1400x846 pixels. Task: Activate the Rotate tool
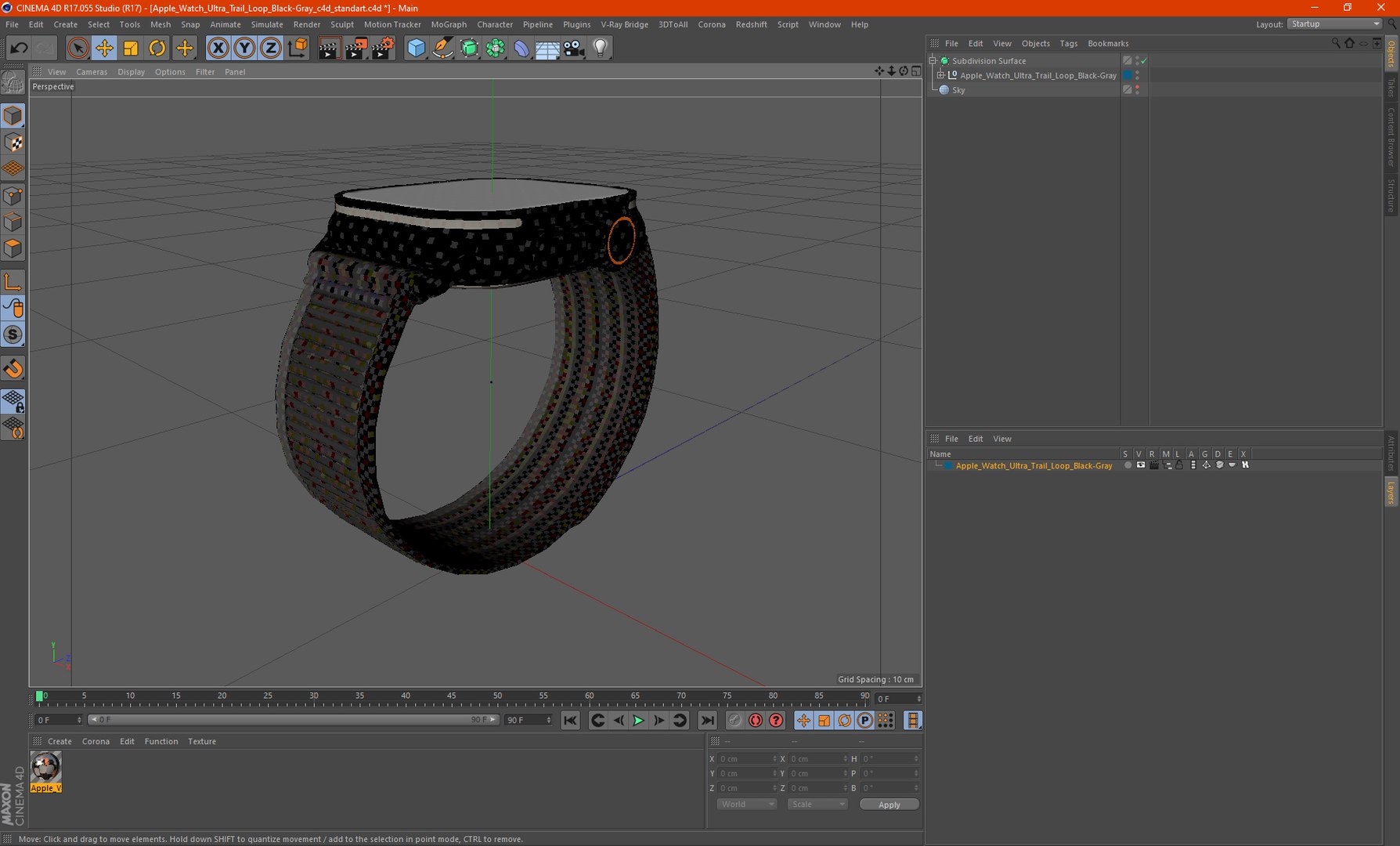click(x=157, y=49)
